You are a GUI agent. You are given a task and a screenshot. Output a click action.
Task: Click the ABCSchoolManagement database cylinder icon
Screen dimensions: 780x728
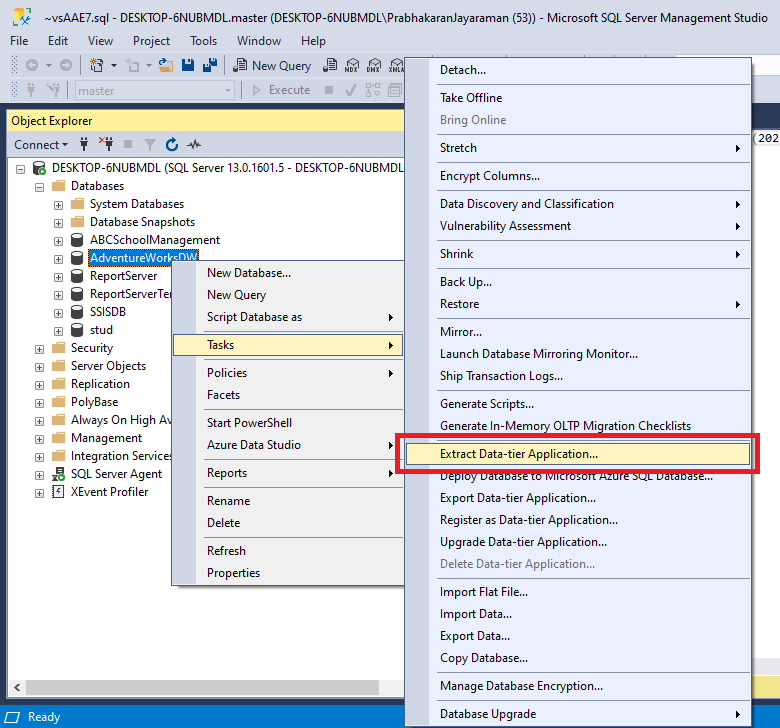pos(77,240)
